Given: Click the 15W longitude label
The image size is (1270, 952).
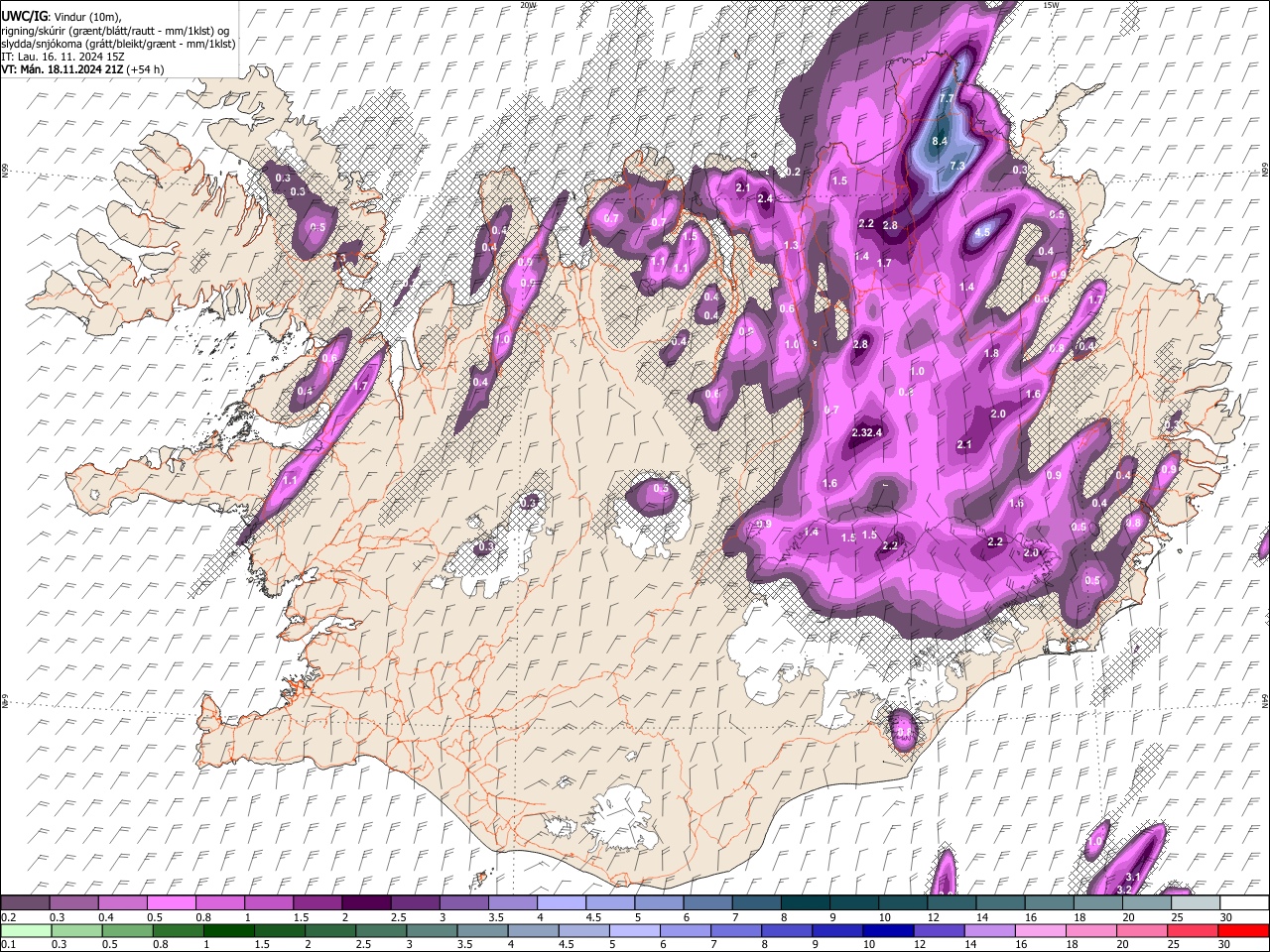Looking at the screenshot, I should (1051, 5).
